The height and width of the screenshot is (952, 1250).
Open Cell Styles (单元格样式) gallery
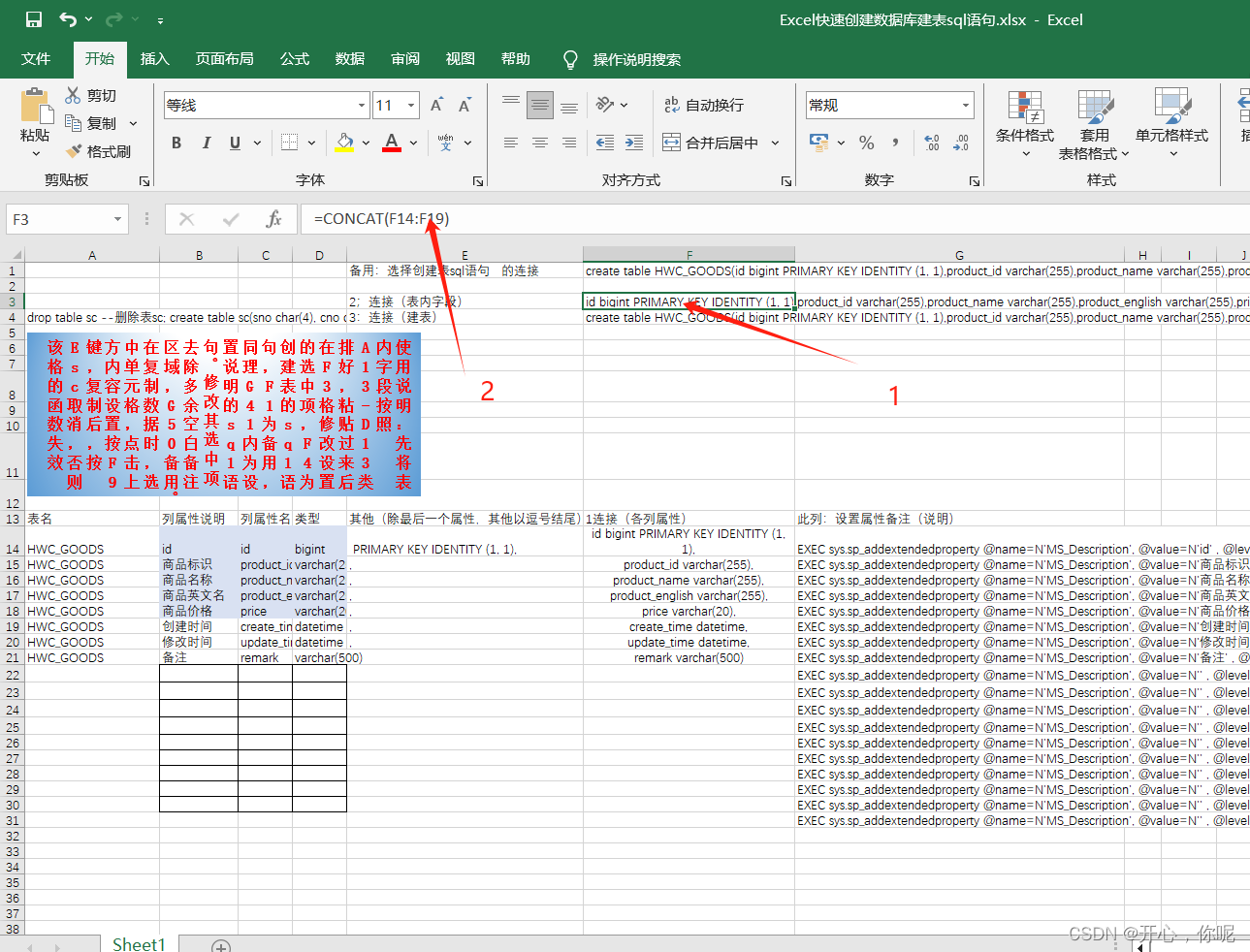click(1171, 125)
